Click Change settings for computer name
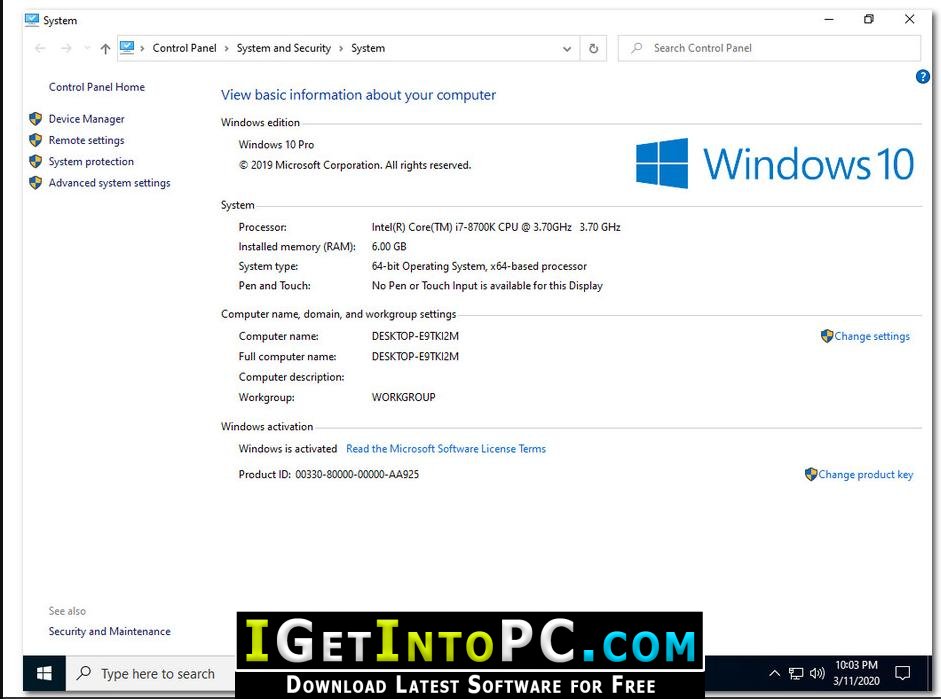This screenshot has height=699, width=941. (872, 337)
